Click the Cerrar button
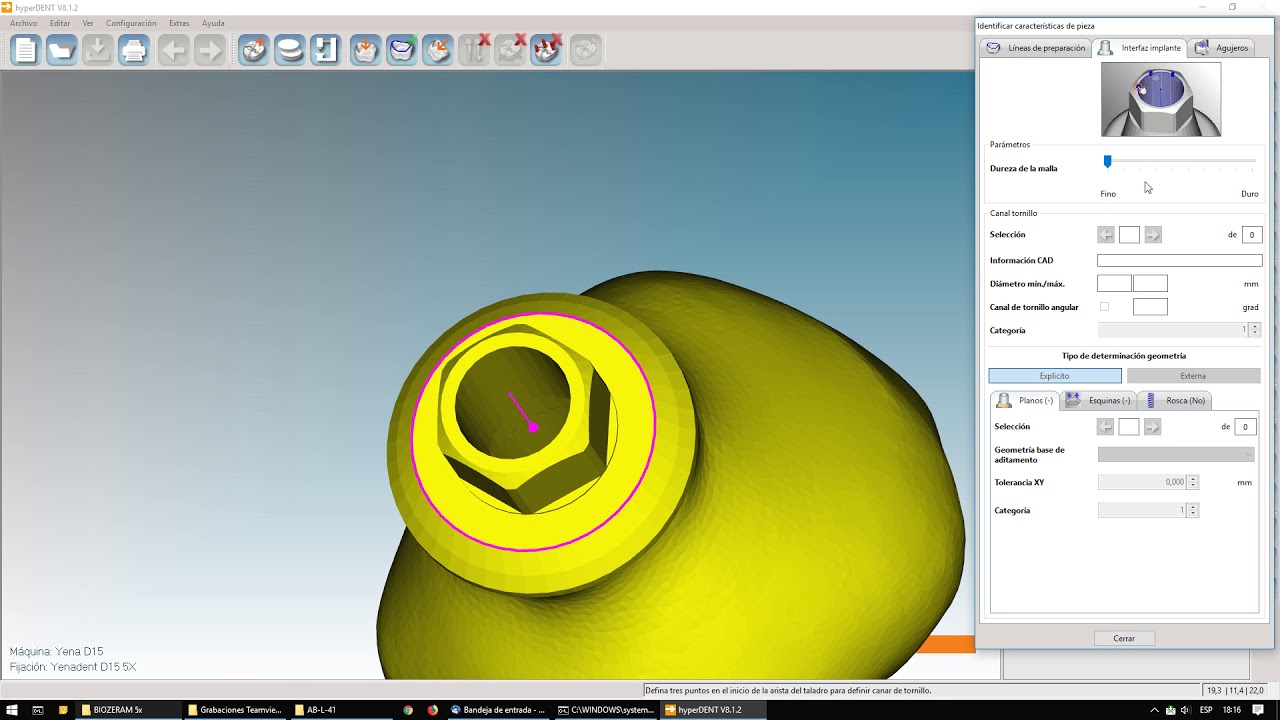This screenshot has height=720, width=1280. click(1124, 638)
